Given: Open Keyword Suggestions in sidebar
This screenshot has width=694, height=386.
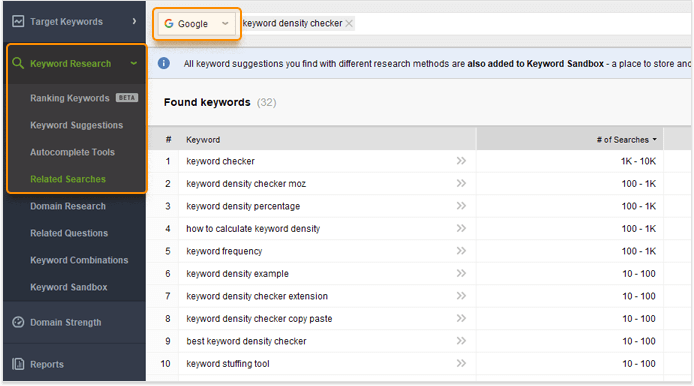Looking at the screenshot, I should click(77, 125).
